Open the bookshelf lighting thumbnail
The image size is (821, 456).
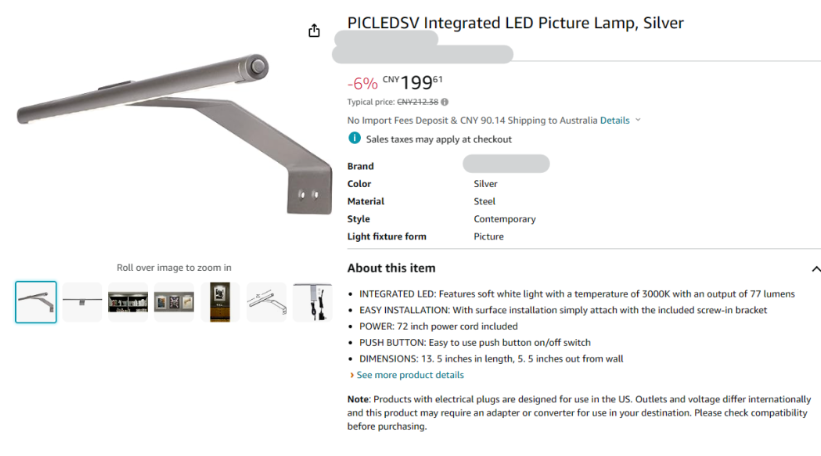click(128, 302)
